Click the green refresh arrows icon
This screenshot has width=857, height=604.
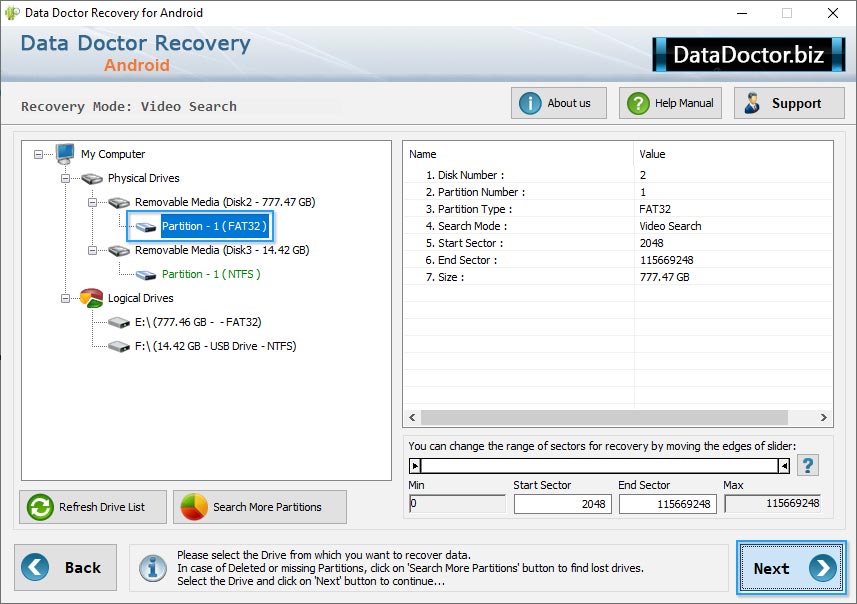(x=40, y=507)
